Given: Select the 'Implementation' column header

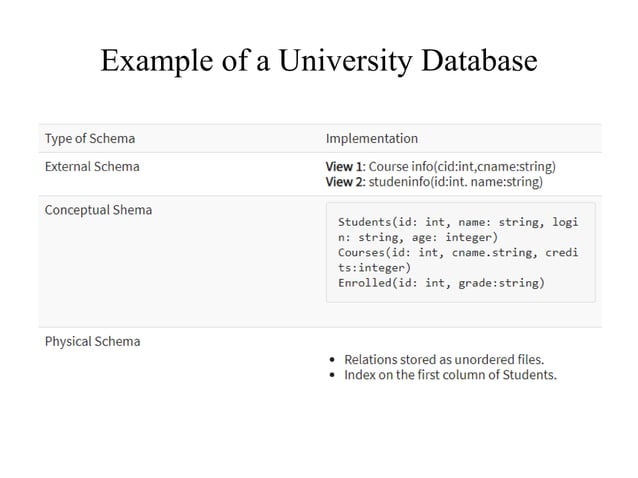Looking at the screenshot, I should point(372,138).
